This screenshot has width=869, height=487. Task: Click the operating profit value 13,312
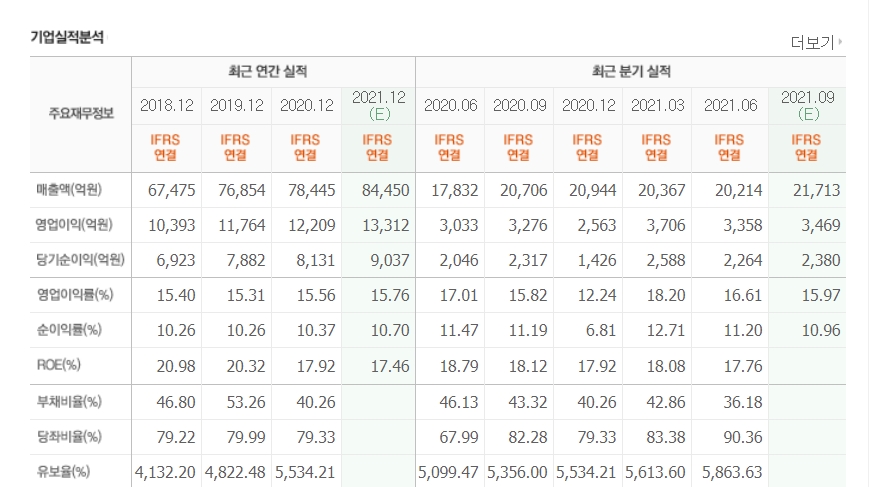click(x=386, y=225)
